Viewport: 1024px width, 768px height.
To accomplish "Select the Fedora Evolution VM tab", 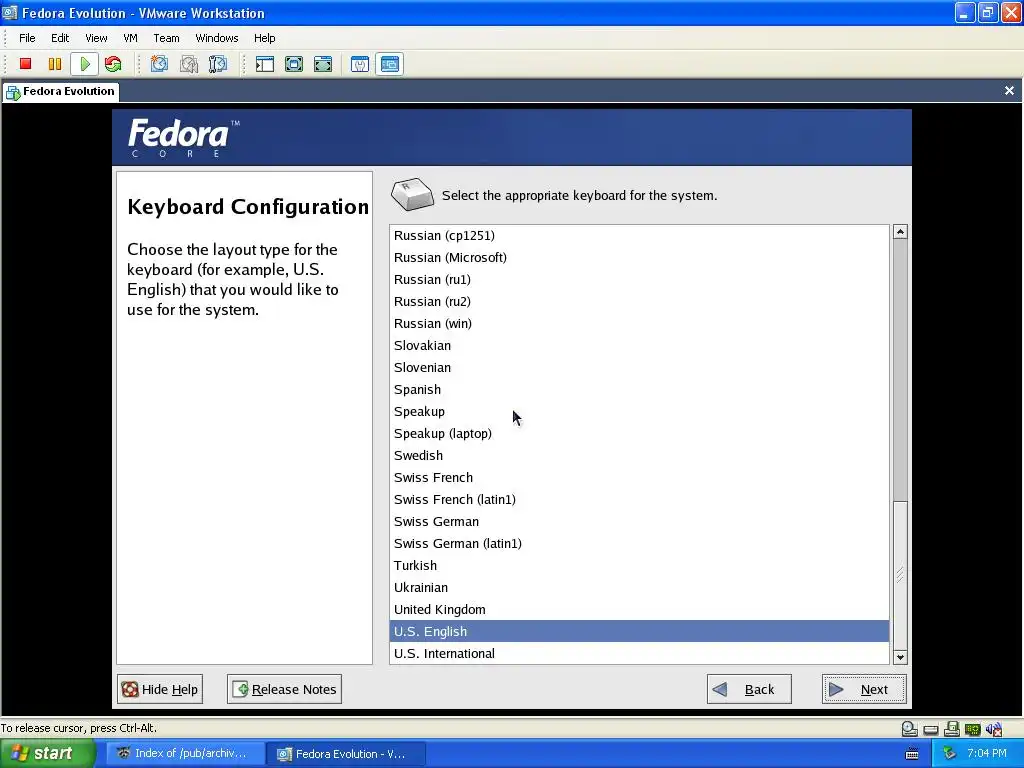I will 61,91.
